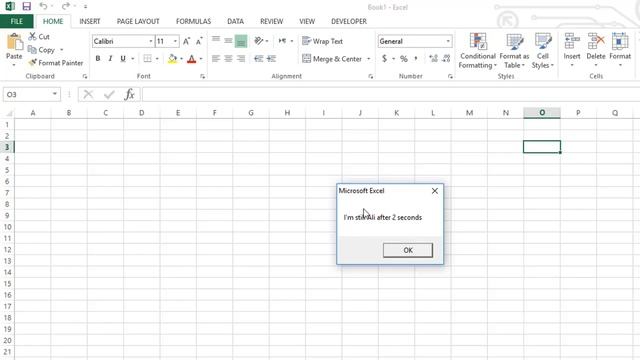Select row 3 header

(7, 147)
